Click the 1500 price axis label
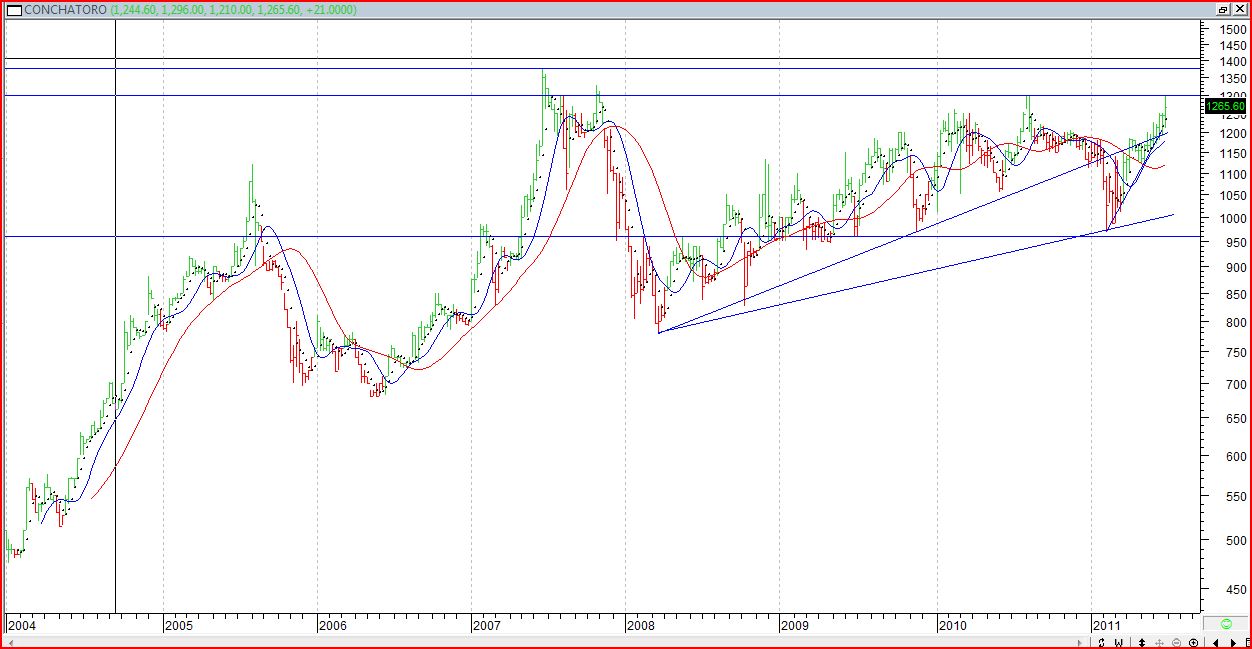Image resolution: width=1252 pixels, height=649 pixels. 1232,30
